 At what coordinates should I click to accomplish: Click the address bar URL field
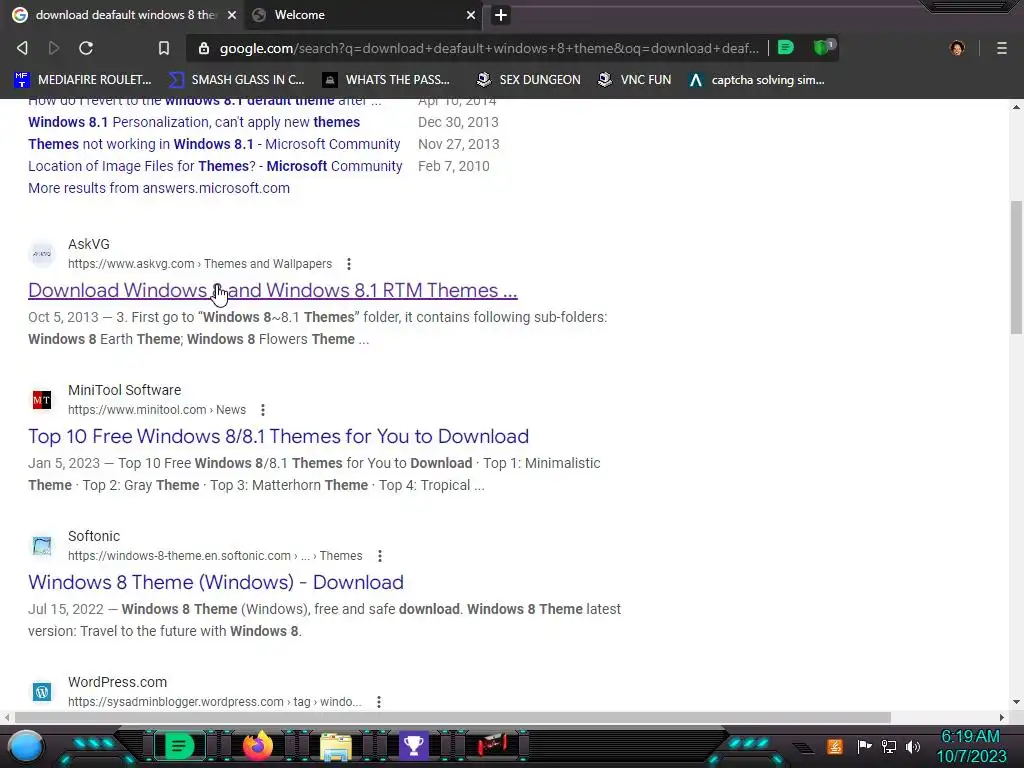pos(488,48)
